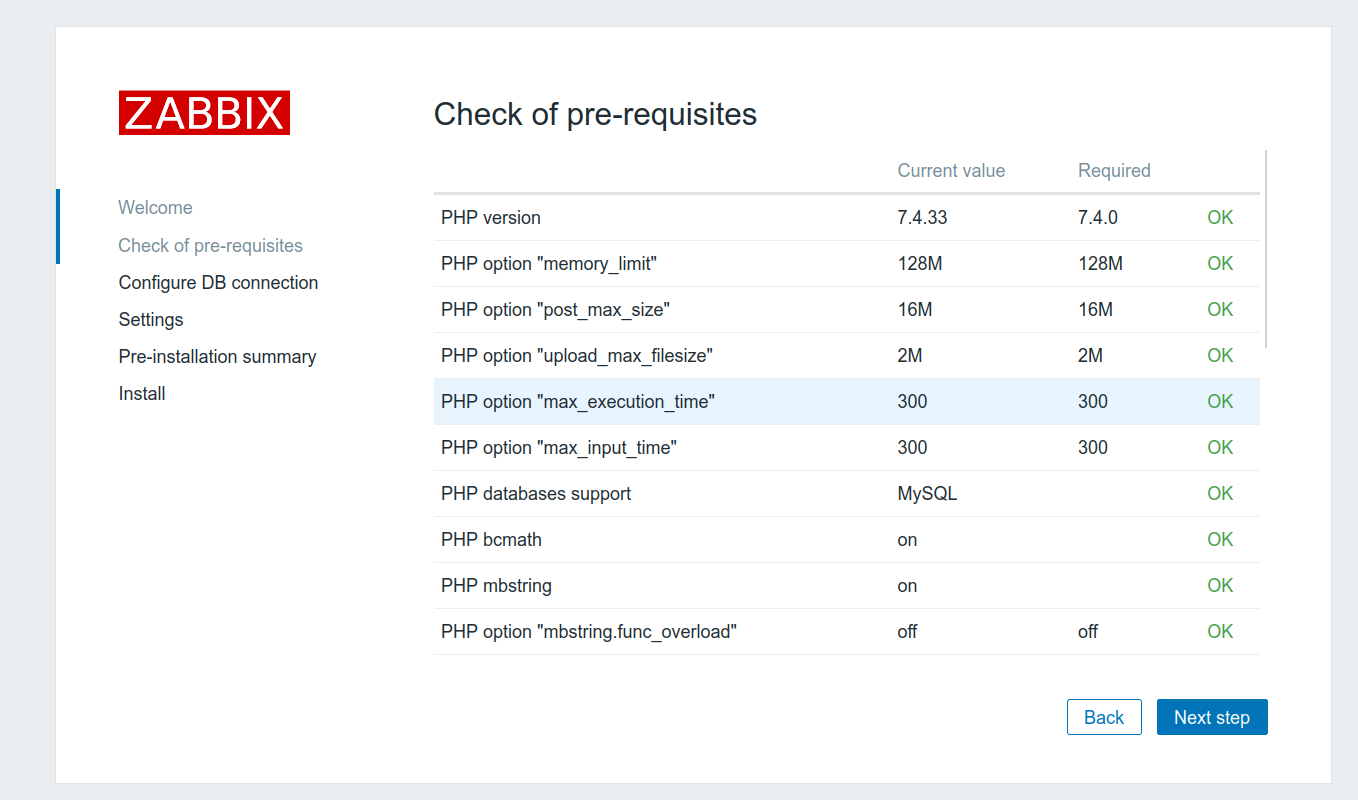
Task: Click the max_input_time option row
Action: pos(846,448)
